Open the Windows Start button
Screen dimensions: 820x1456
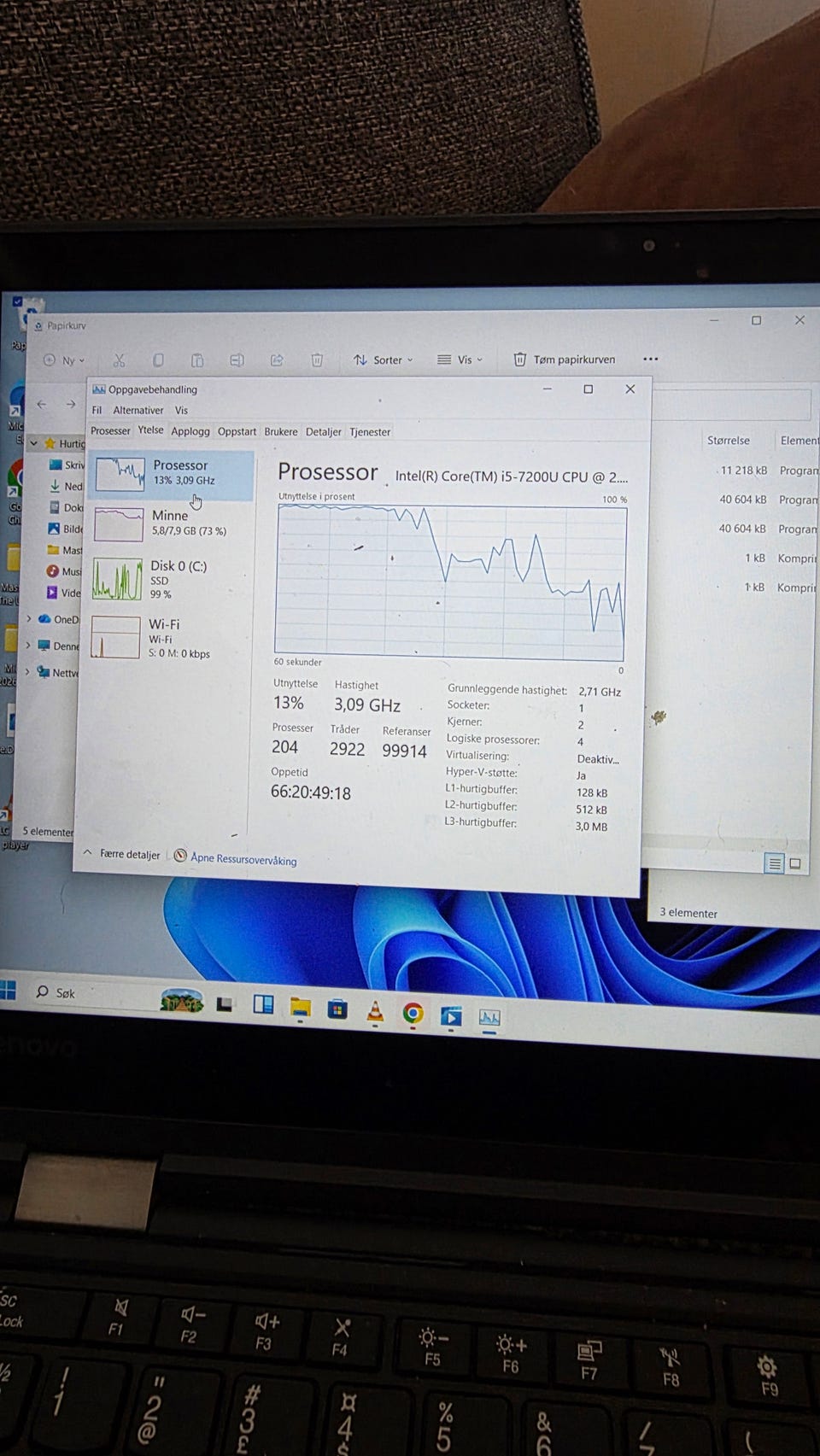[8, 991]
